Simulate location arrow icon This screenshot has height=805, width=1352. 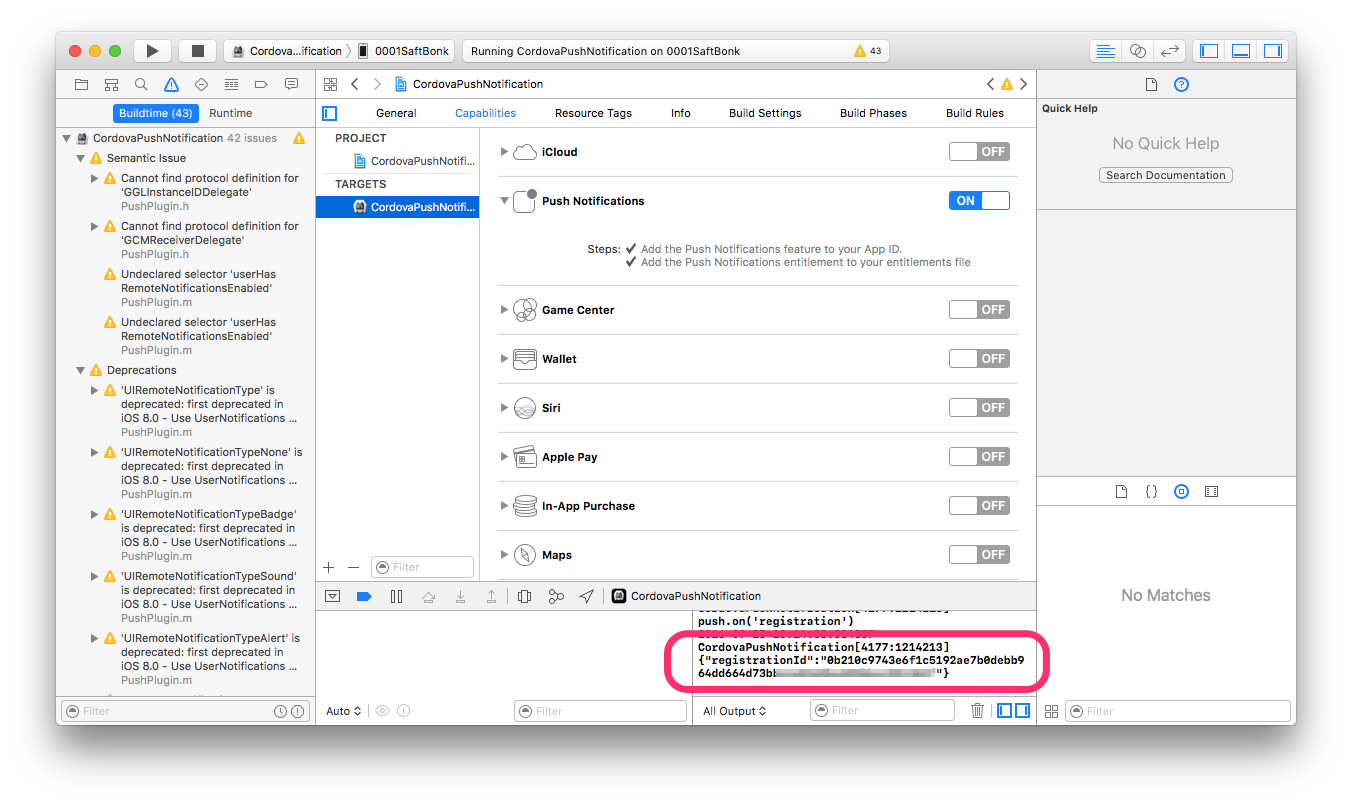(x=587, y=596)
